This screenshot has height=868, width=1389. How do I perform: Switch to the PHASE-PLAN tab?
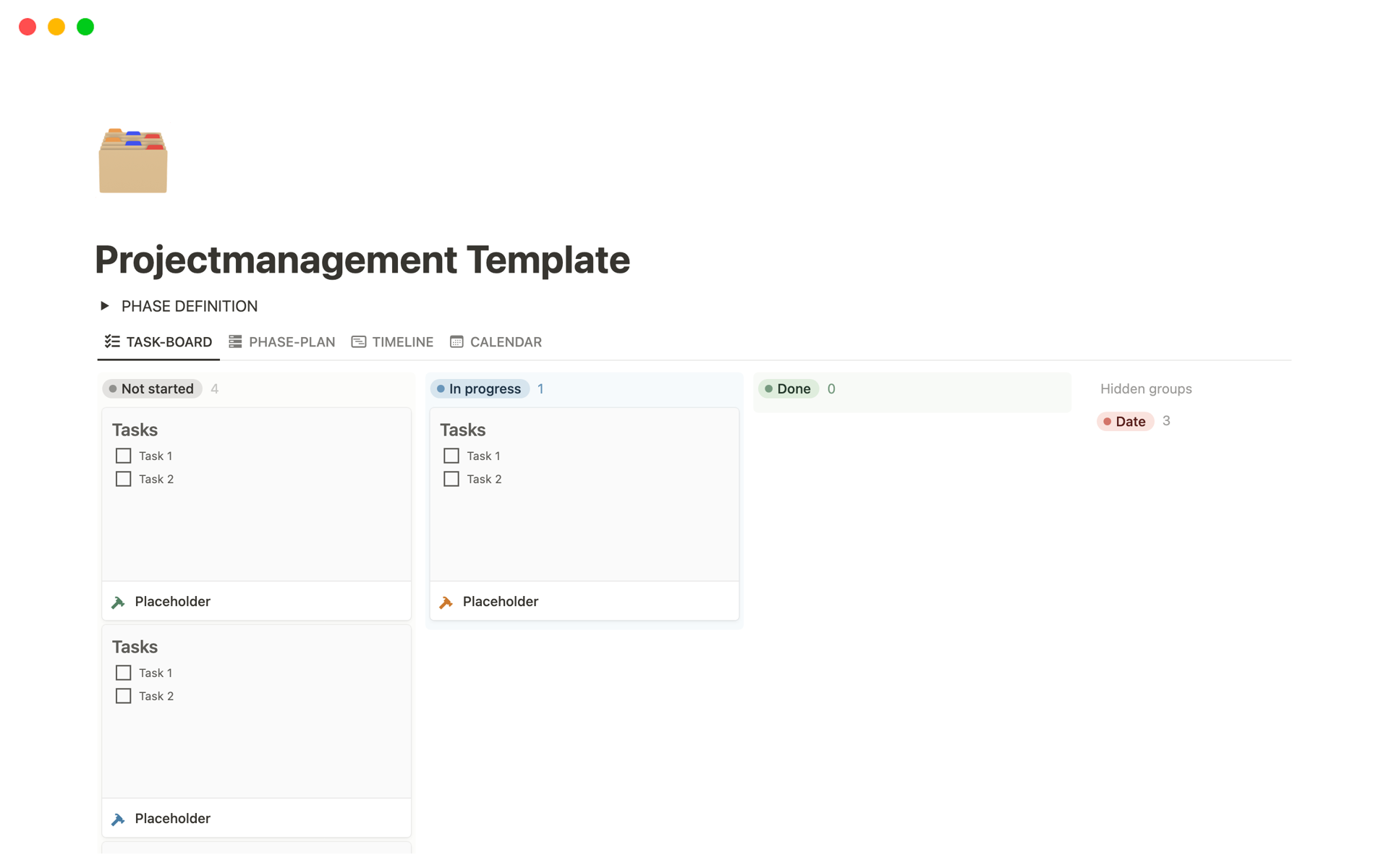pyautogui.click(x=292, y=342)
